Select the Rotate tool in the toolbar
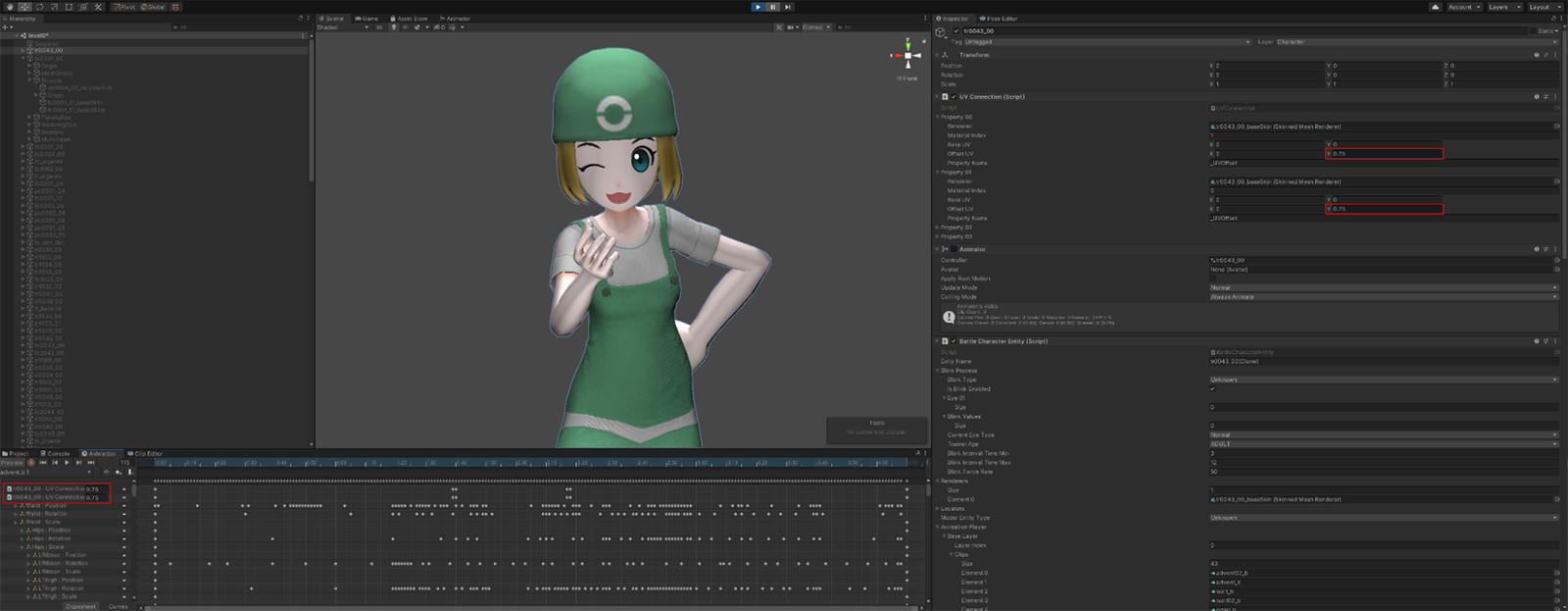Viewport: 1568px width, 611px height. (x=39, y=7)
